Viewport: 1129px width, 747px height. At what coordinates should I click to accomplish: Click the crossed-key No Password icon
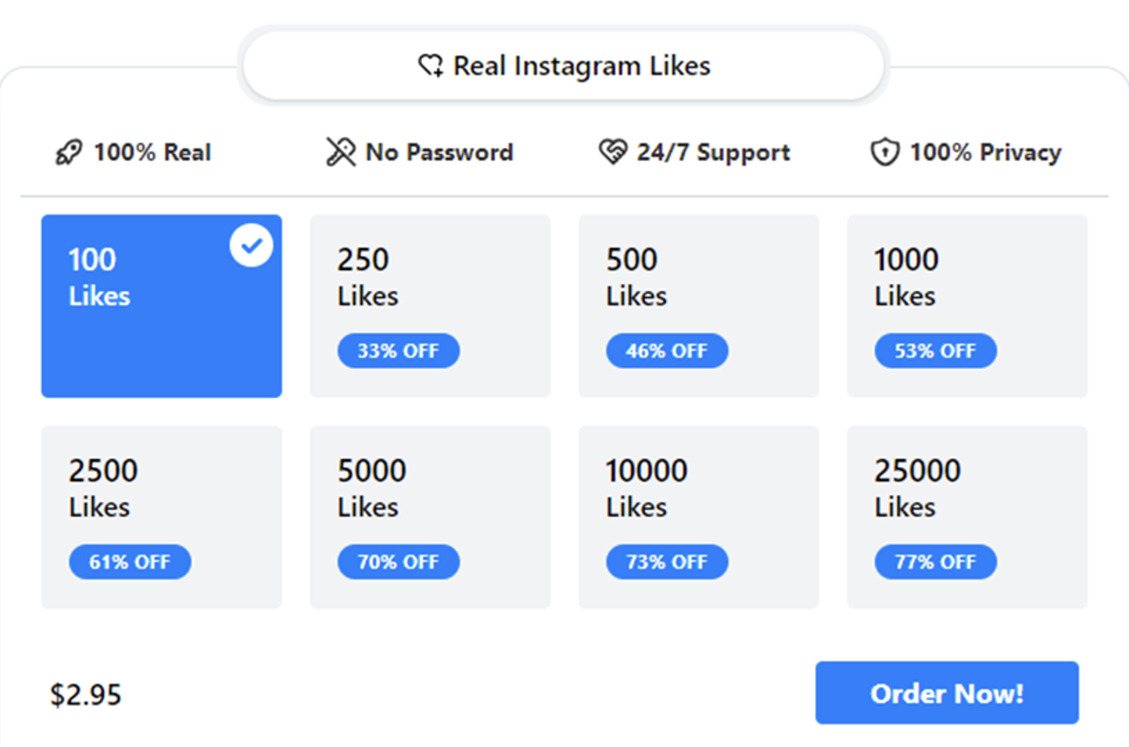pyautogui.click(x=341, y=152)
